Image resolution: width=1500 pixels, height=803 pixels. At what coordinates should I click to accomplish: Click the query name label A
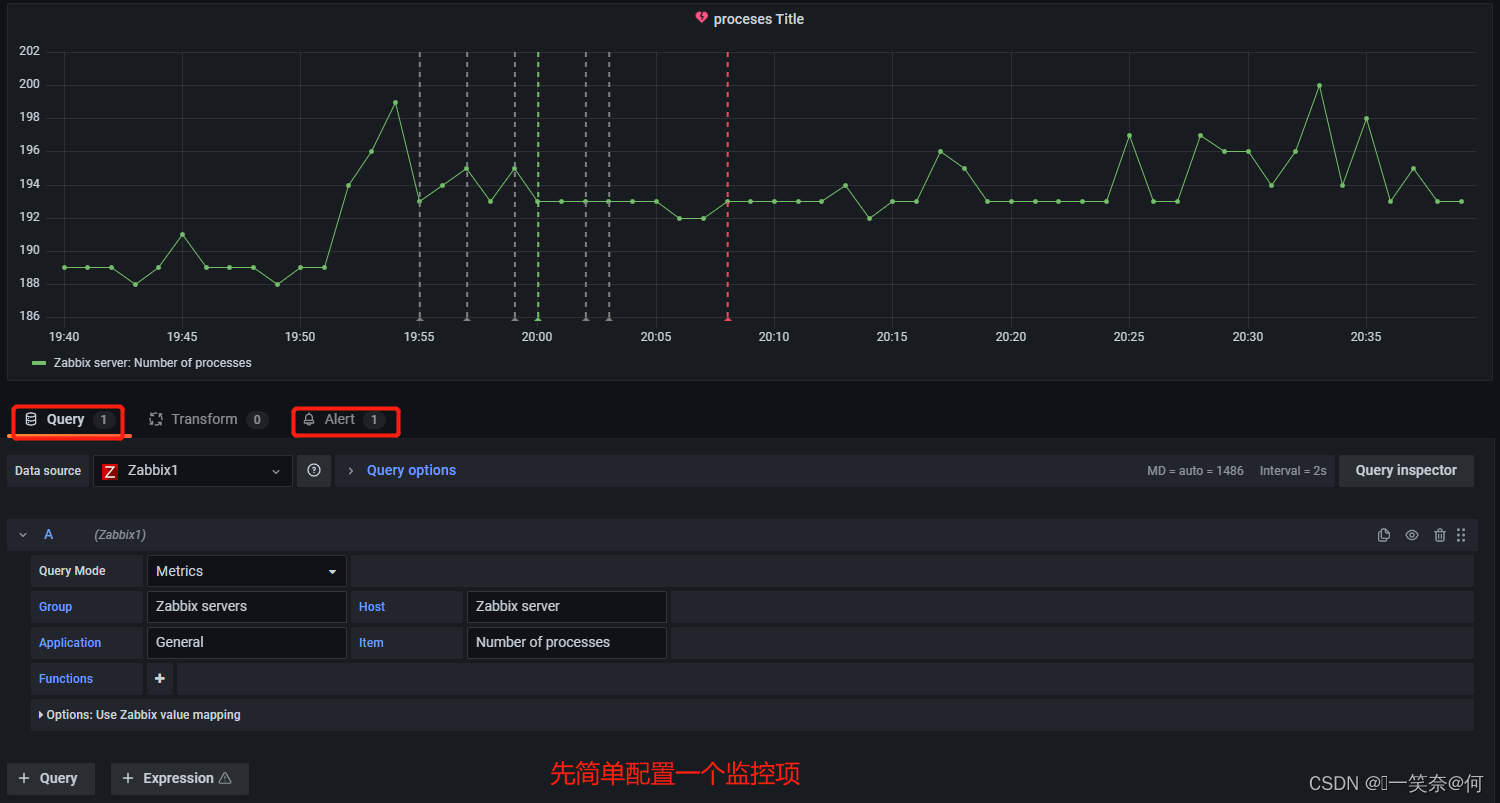tap(48, 535)
